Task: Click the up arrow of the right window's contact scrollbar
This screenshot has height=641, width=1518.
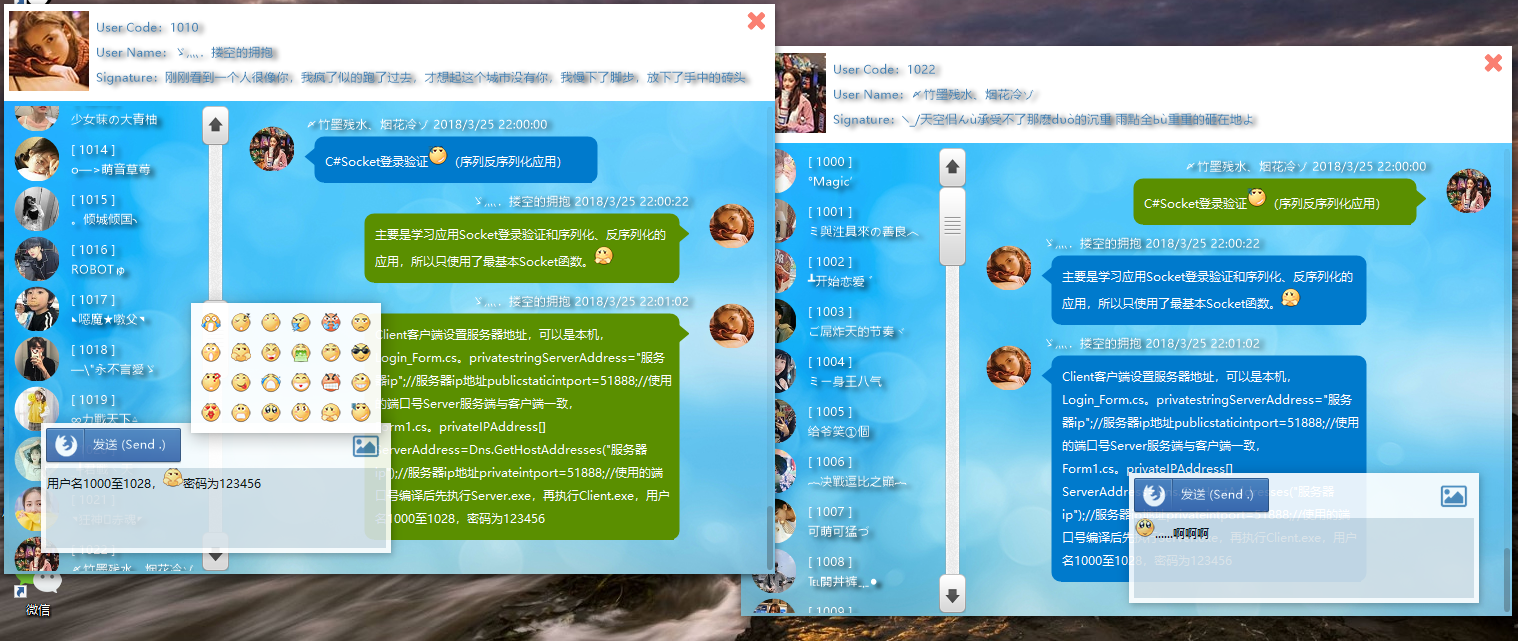Action: tap(952, 167)
